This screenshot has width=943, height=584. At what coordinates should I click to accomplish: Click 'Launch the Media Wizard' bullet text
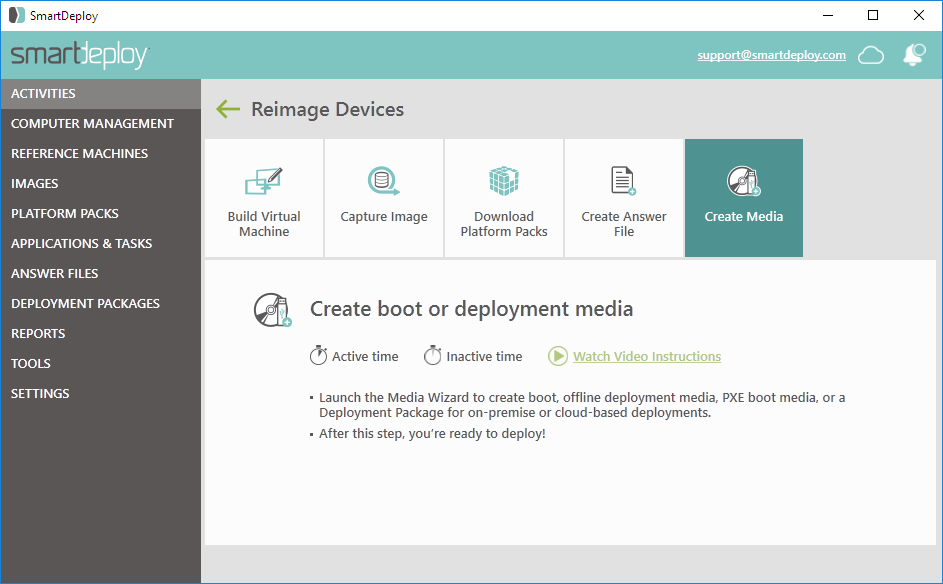click(x=582, y=405)
